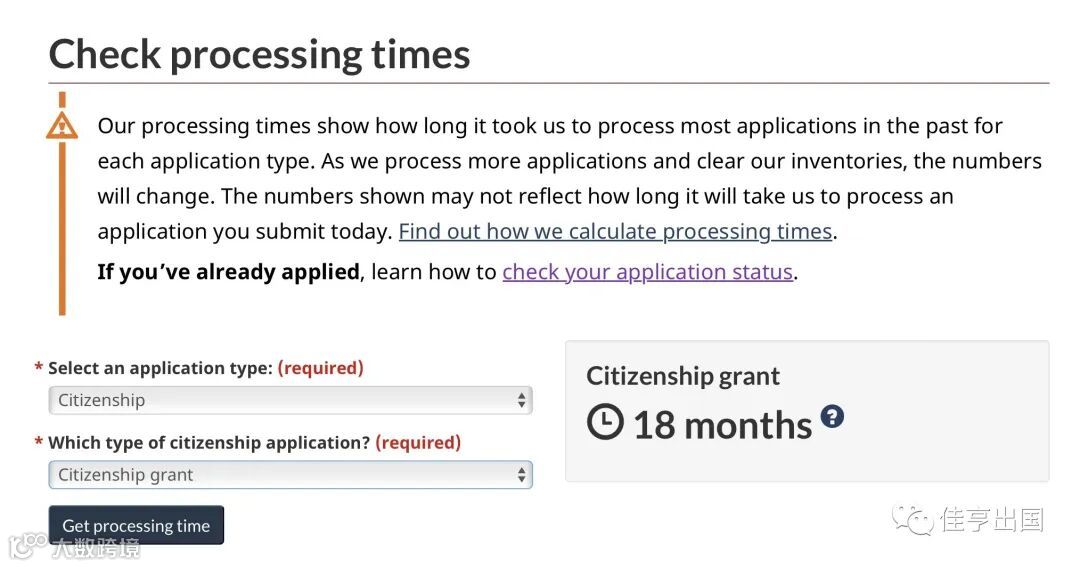Click the orange warning triangle icon
1080x567 pixels.
[62, 125]
